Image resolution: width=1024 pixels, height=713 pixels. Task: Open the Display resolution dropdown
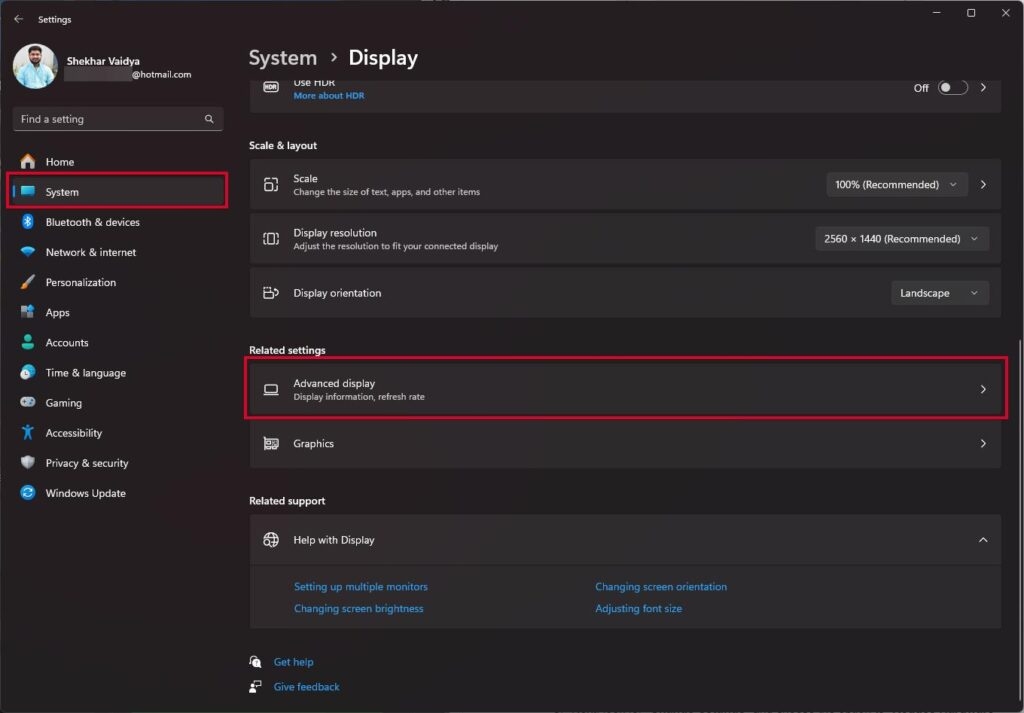(902, 239)
